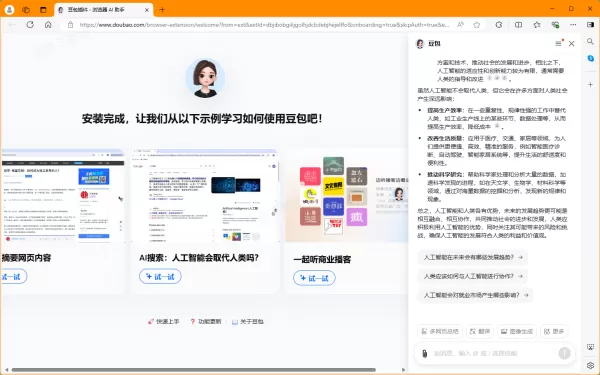Open the 豆包 panel menu icon
Screen dimensions: 600x375
[x=558, y=44]
